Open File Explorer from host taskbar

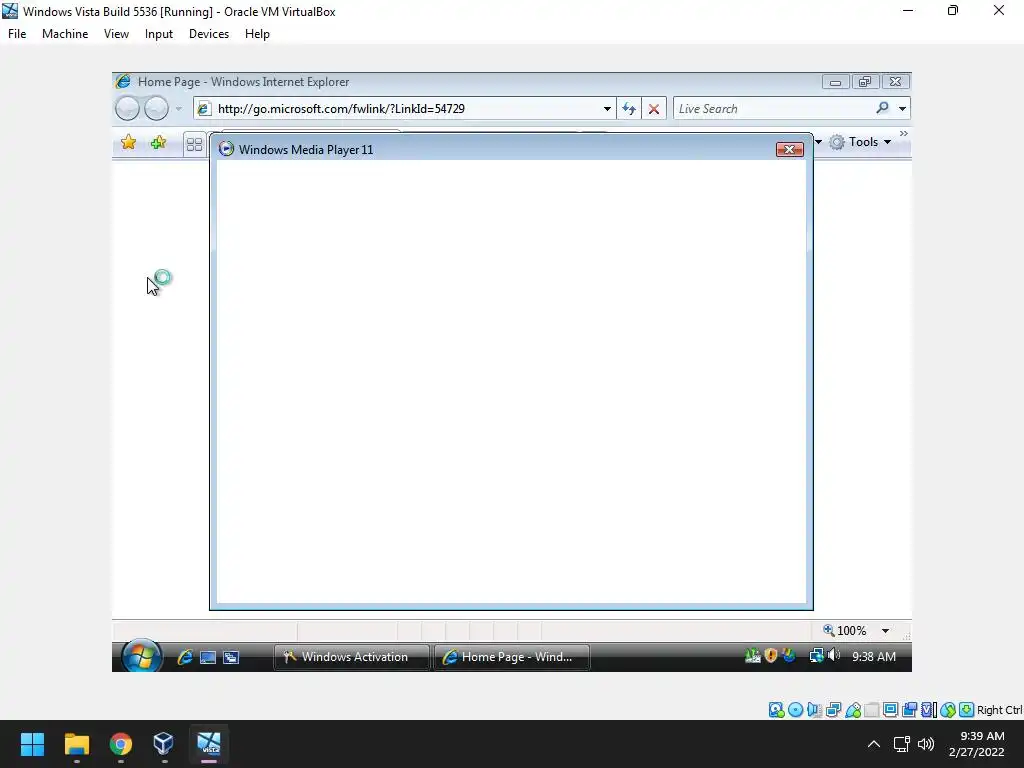pos(76,744)
